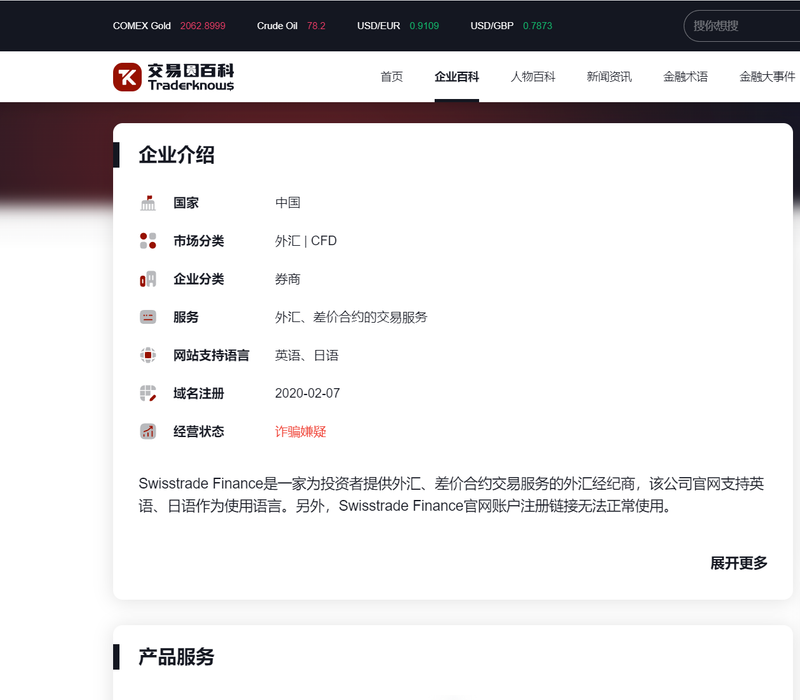800x700 pixels.
Task: Click the 产品服务 section heading
Action: coord(177,657)
